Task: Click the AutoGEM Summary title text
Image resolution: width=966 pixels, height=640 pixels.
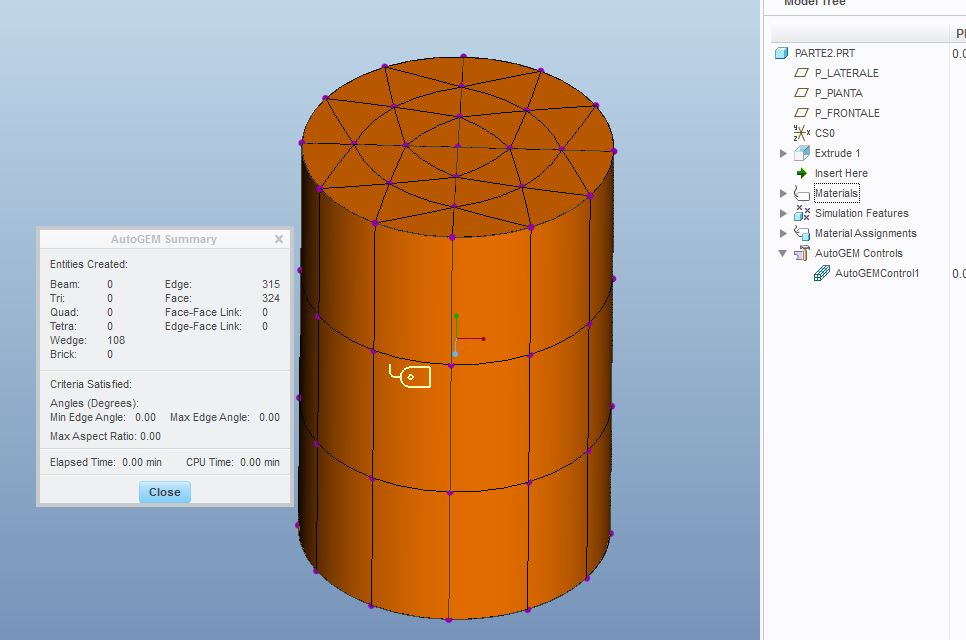Action: coord(164,239)
